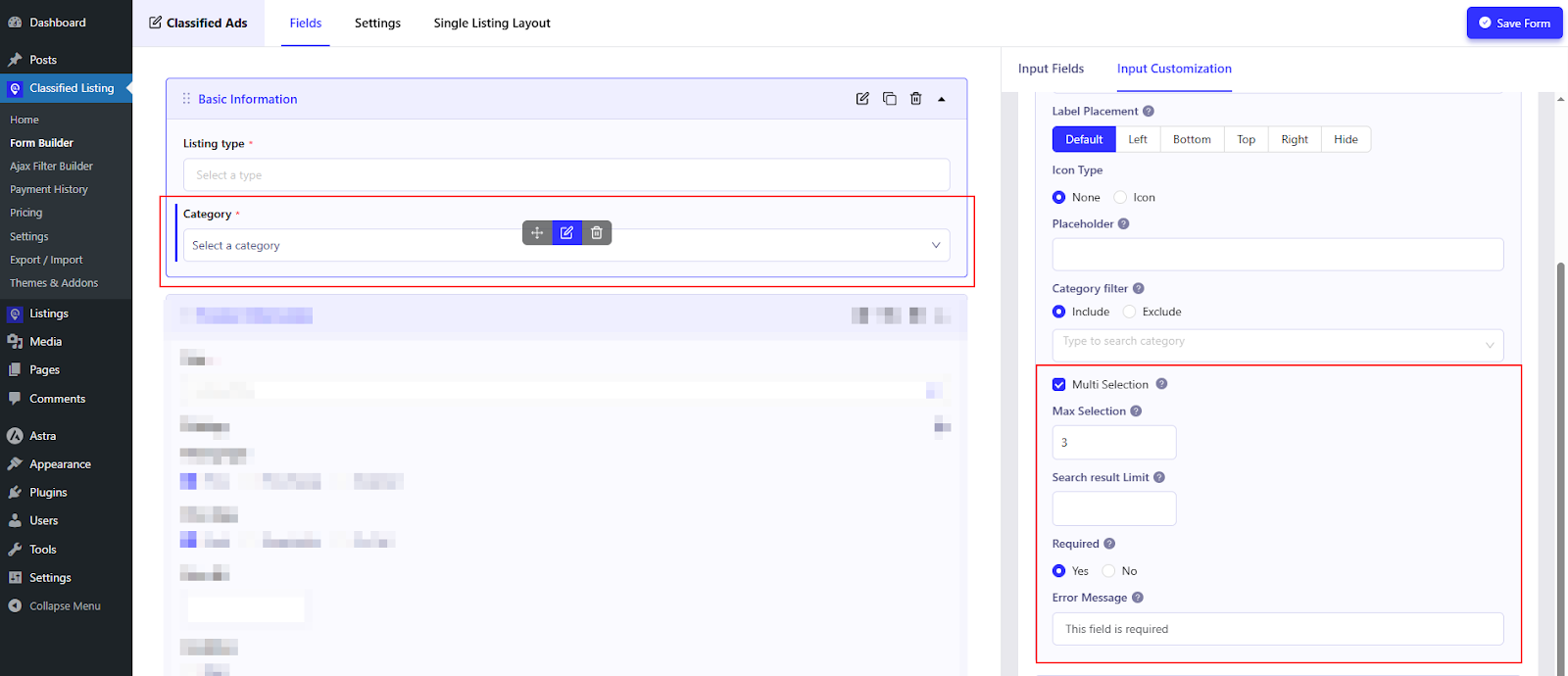Click the trash icon on Category field
The image size is (1568, 676).
(597, 233)
